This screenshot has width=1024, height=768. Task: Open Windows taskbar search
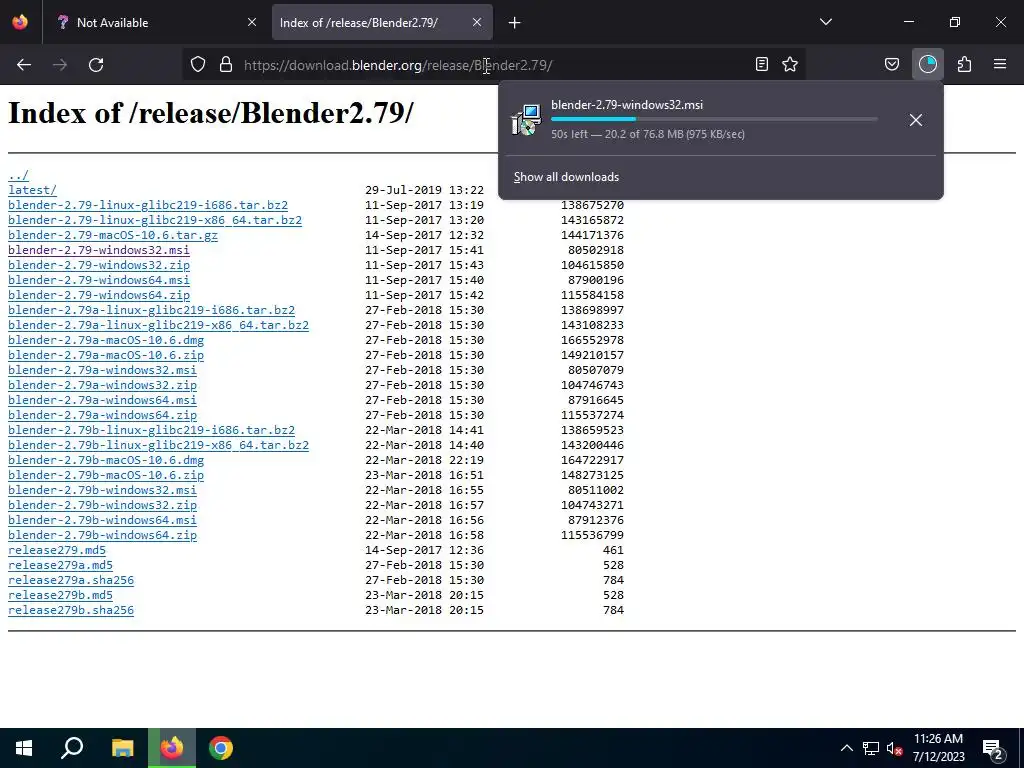tap(72, 748)
